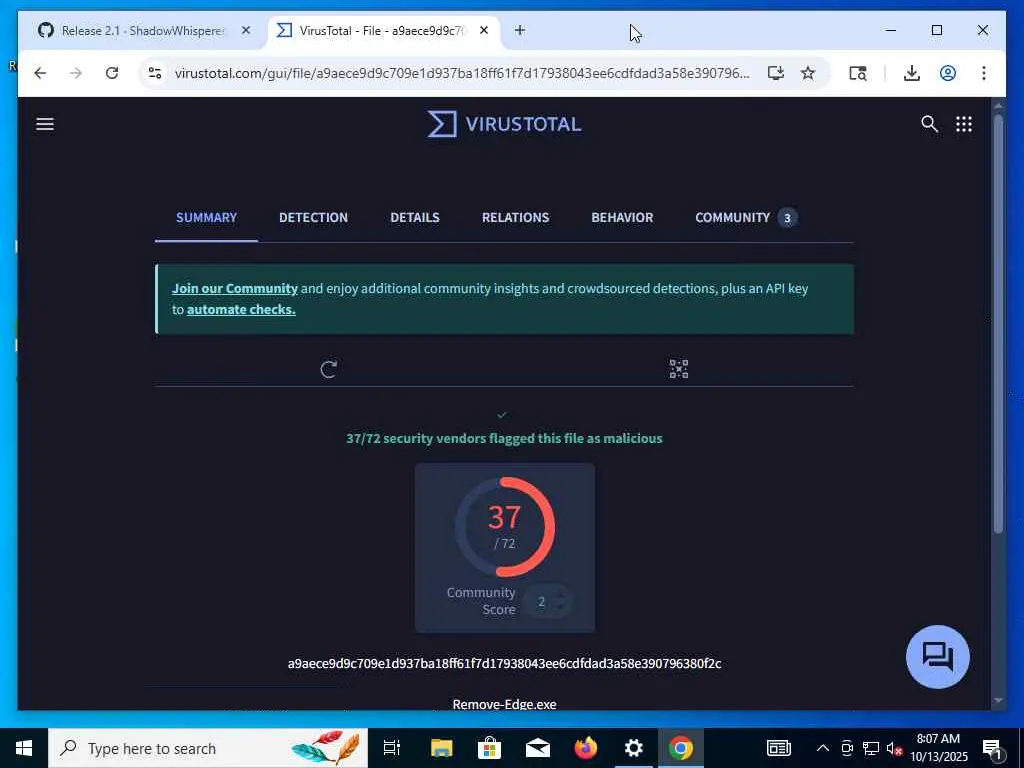Open the DETECTION tab
The image size is (1024, 768).
pyautogui.click(x=313, y=217)
